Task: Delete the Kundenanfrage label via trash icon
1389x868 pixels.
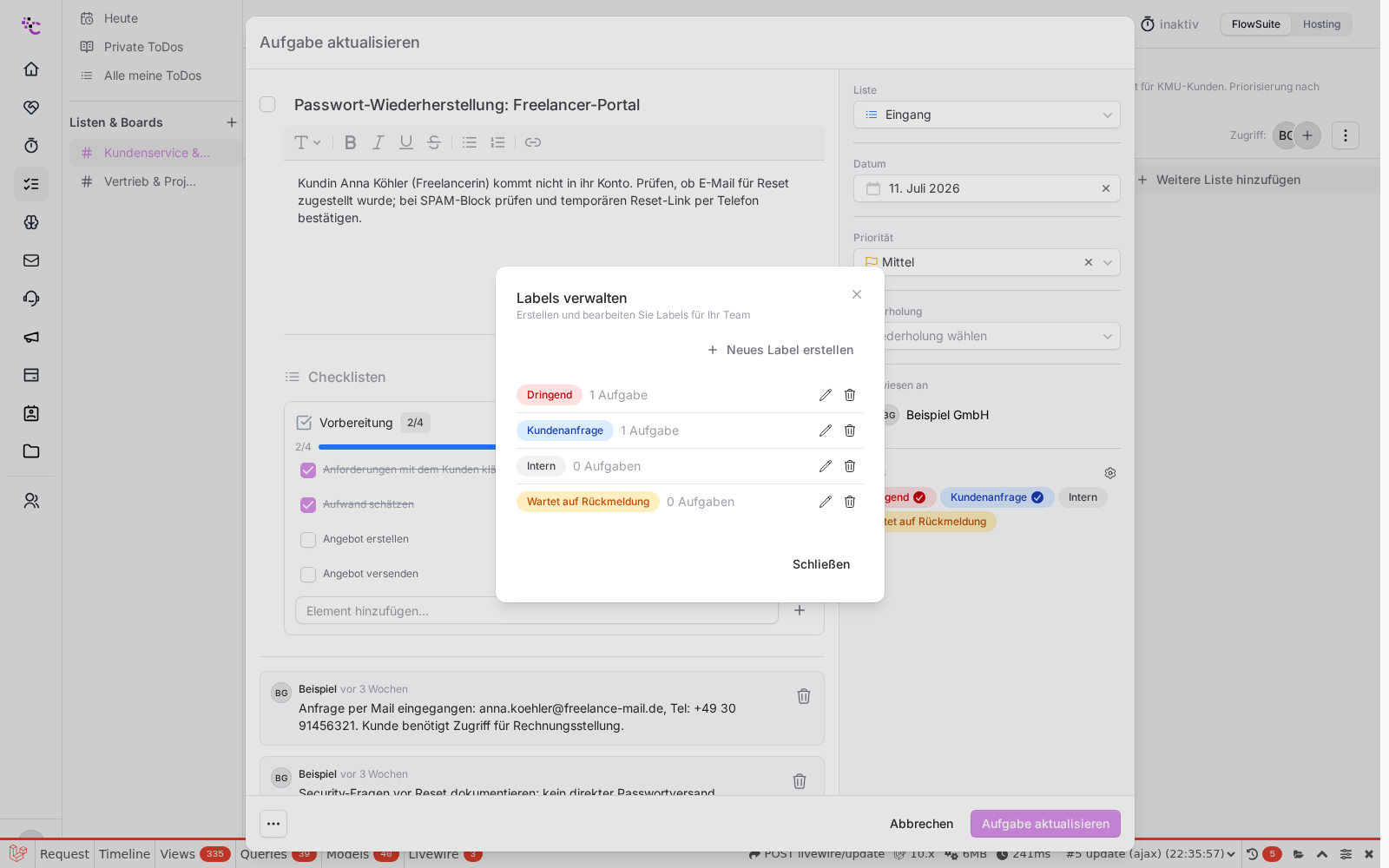Action: point(850,431)
